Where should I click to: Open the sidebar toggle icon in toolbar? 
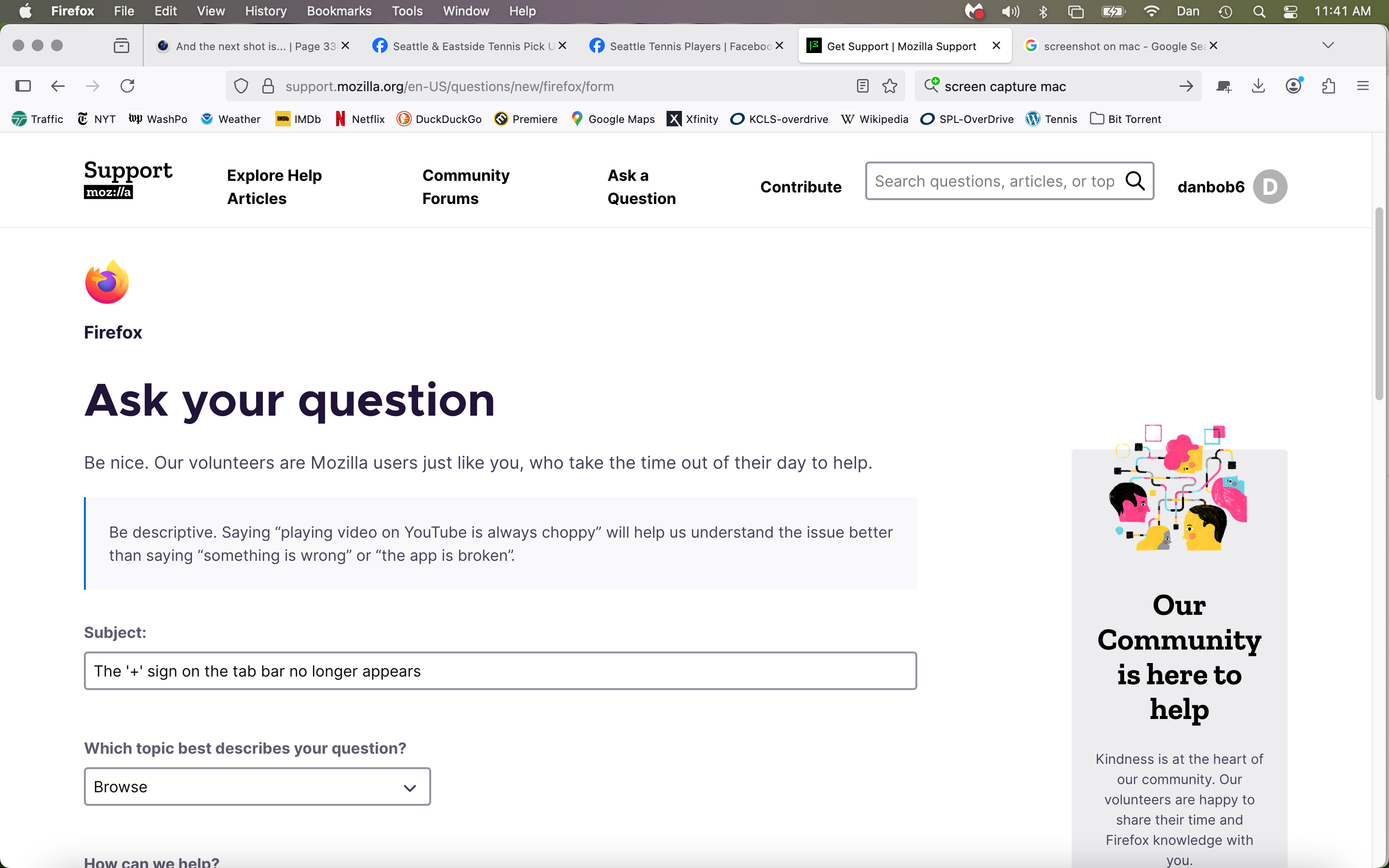coord(23,86)
